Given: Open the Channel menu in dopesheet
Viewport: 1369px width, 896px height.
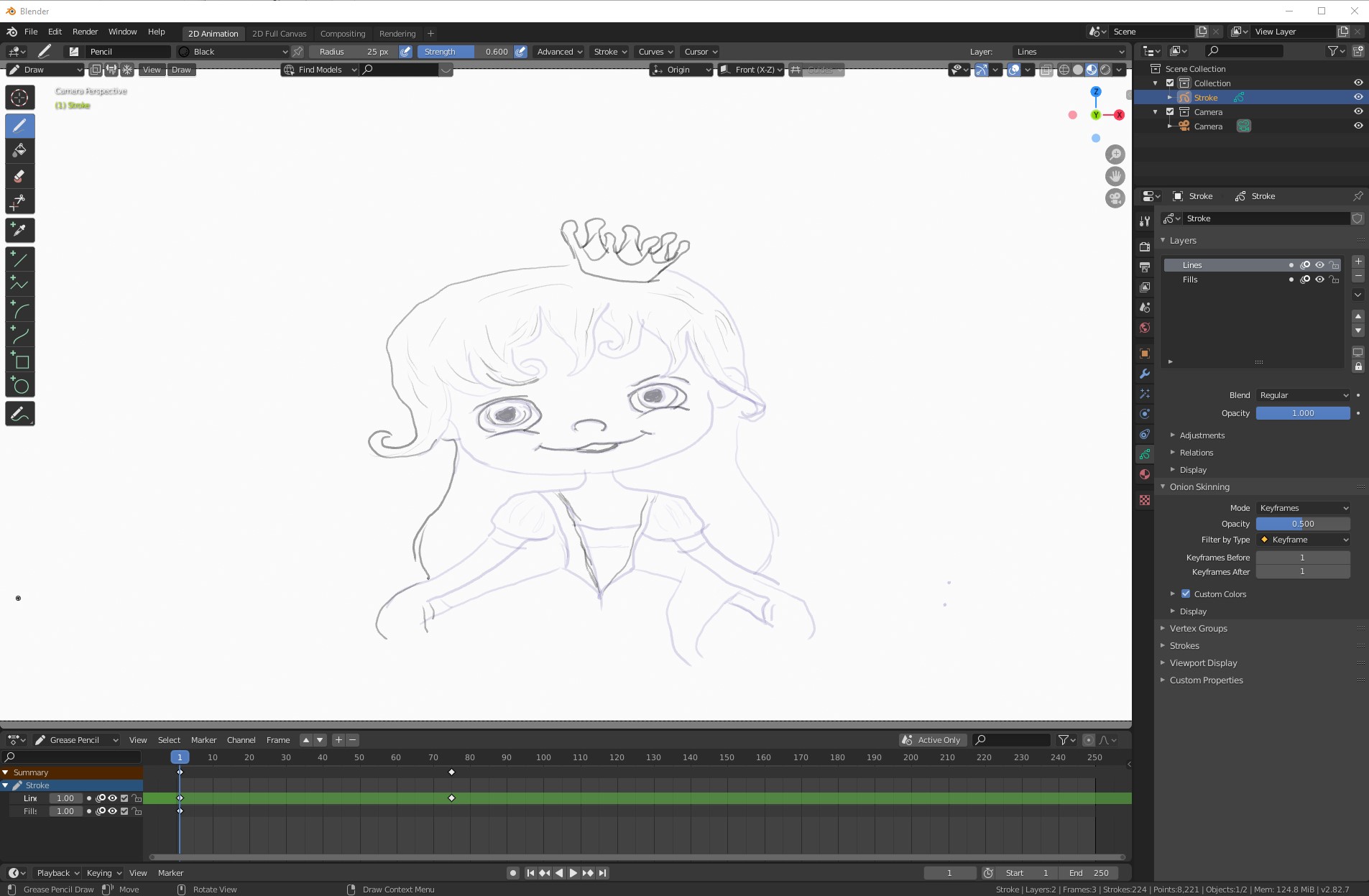Looking at the screenshot, I should (x=241, y=740).
